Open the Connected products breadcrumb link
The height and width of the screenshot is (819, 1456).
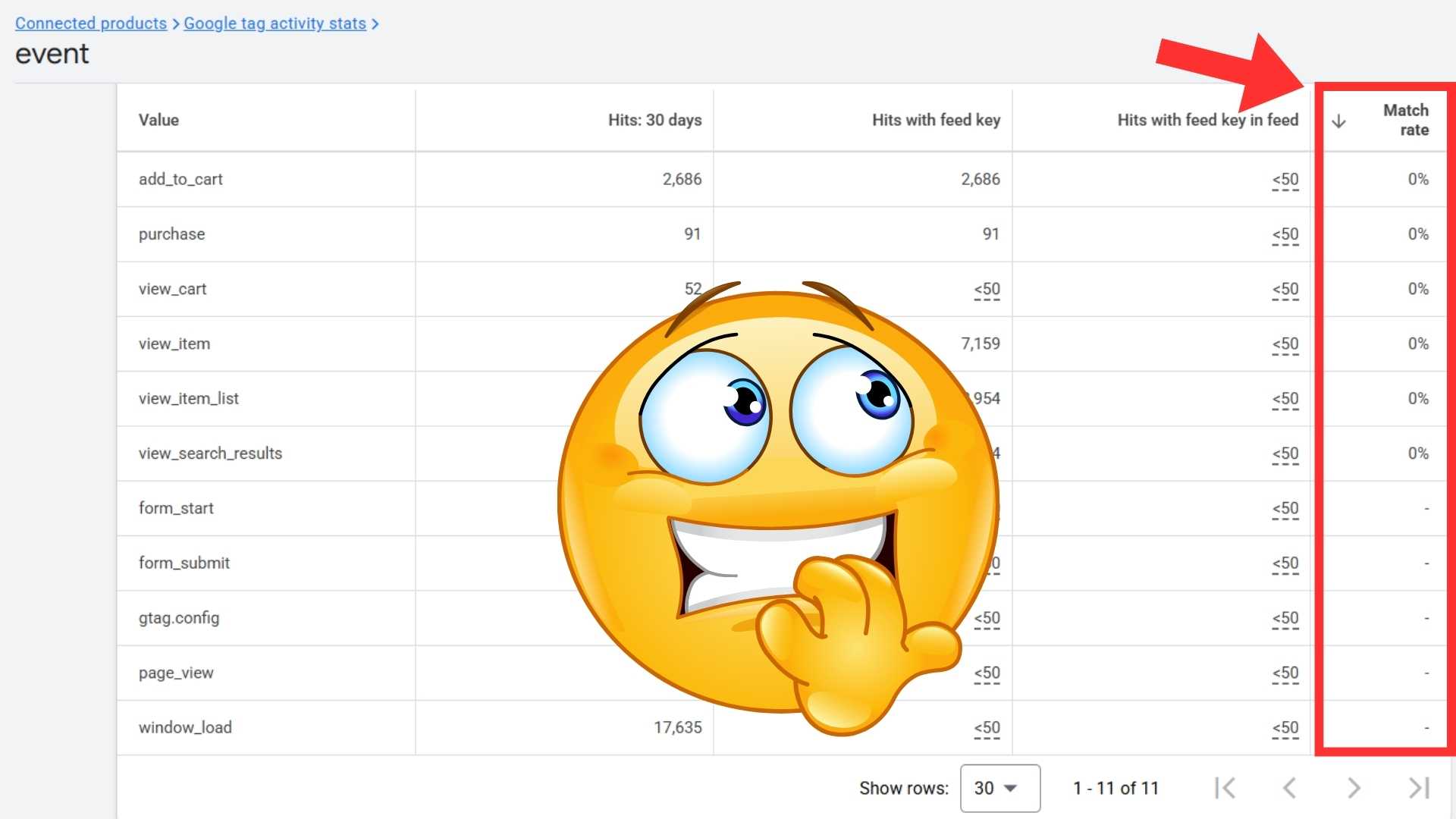coord(91,24)
